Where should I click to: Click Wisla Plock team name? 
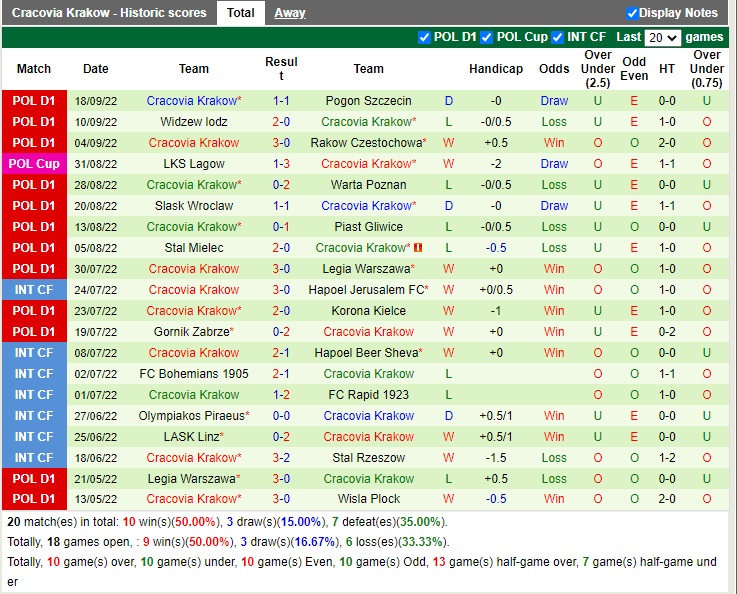click(368, 499)
